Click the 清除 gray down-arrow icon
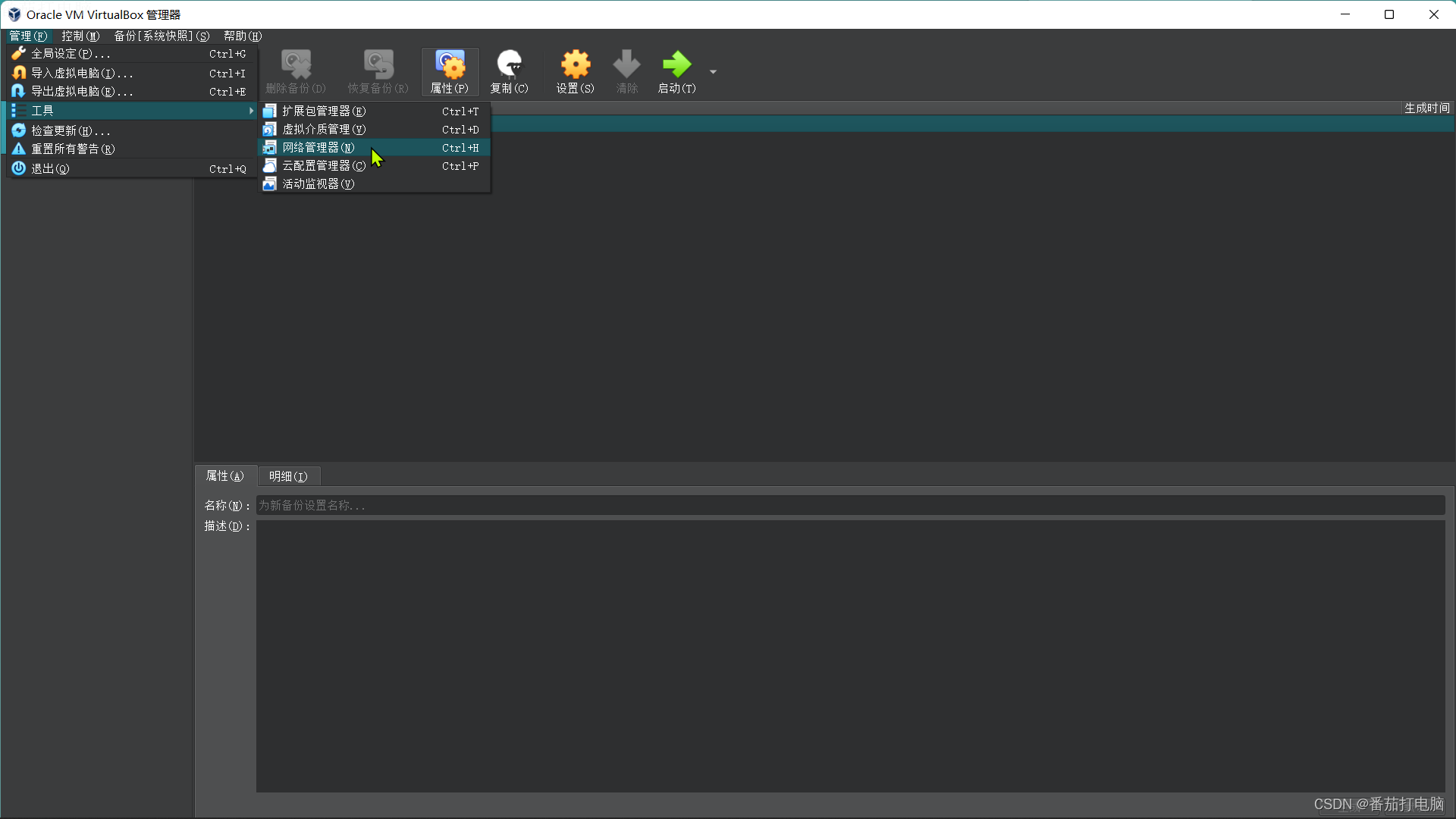The height and width of the screenshot is (819, 1456). click(627, 64)
